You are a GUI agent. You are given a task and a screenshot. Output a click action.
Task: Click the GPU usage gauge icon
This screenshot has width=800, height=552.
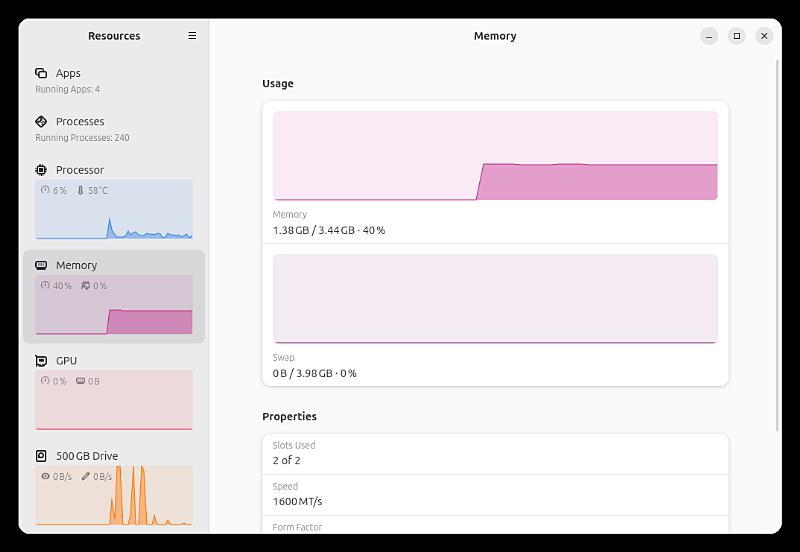(x=45, y=381)
